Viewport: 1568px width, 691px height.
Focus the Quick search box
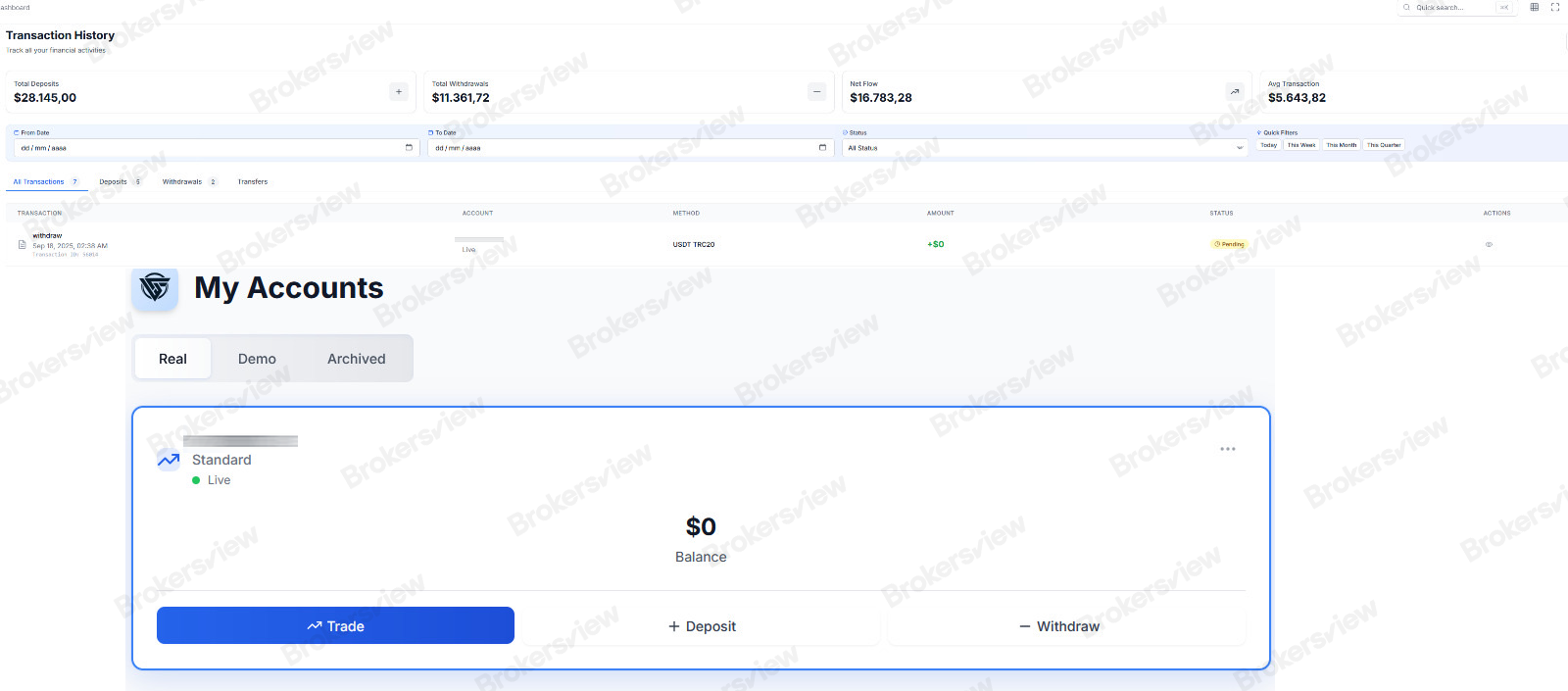click(1455, 7)
